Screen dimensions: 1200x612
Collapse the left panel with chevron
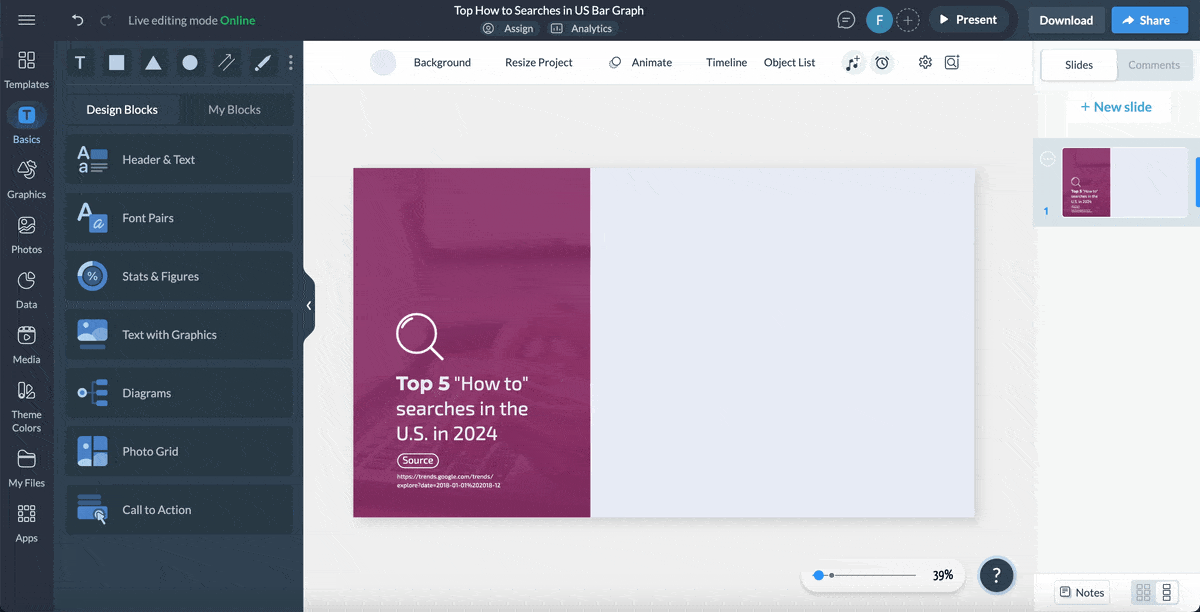[x=309, y=306]
